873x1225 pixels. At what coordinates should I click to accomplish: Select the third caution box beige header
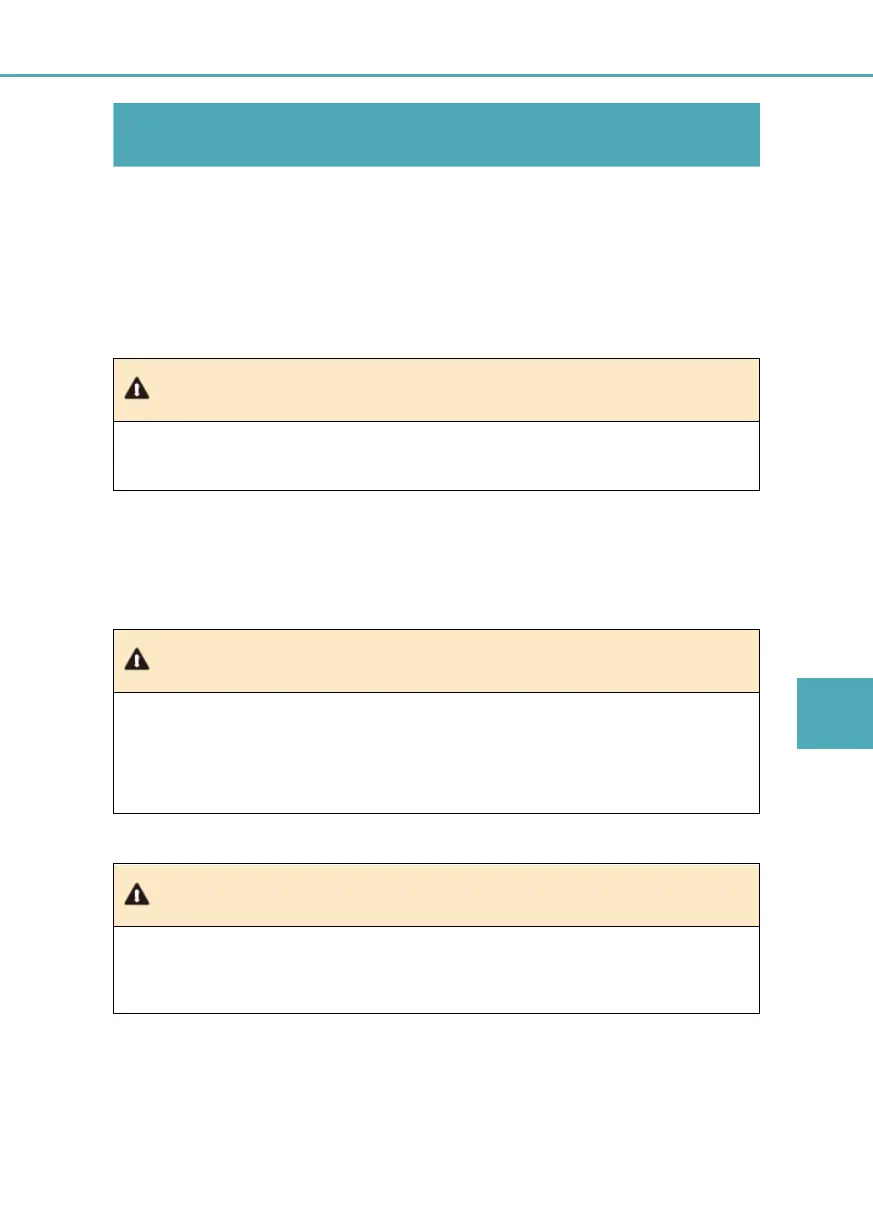pos(436,895)
